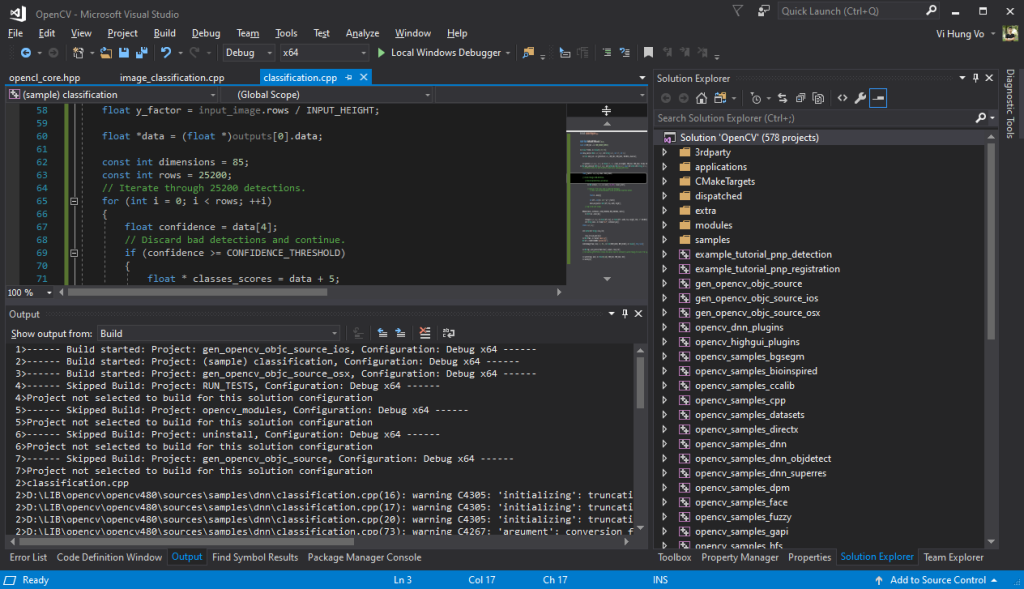The width and height of the screenshot is (1024, 589).
Task: Toggle the Output panel auto-hide pin
Action: click(623, 313)
